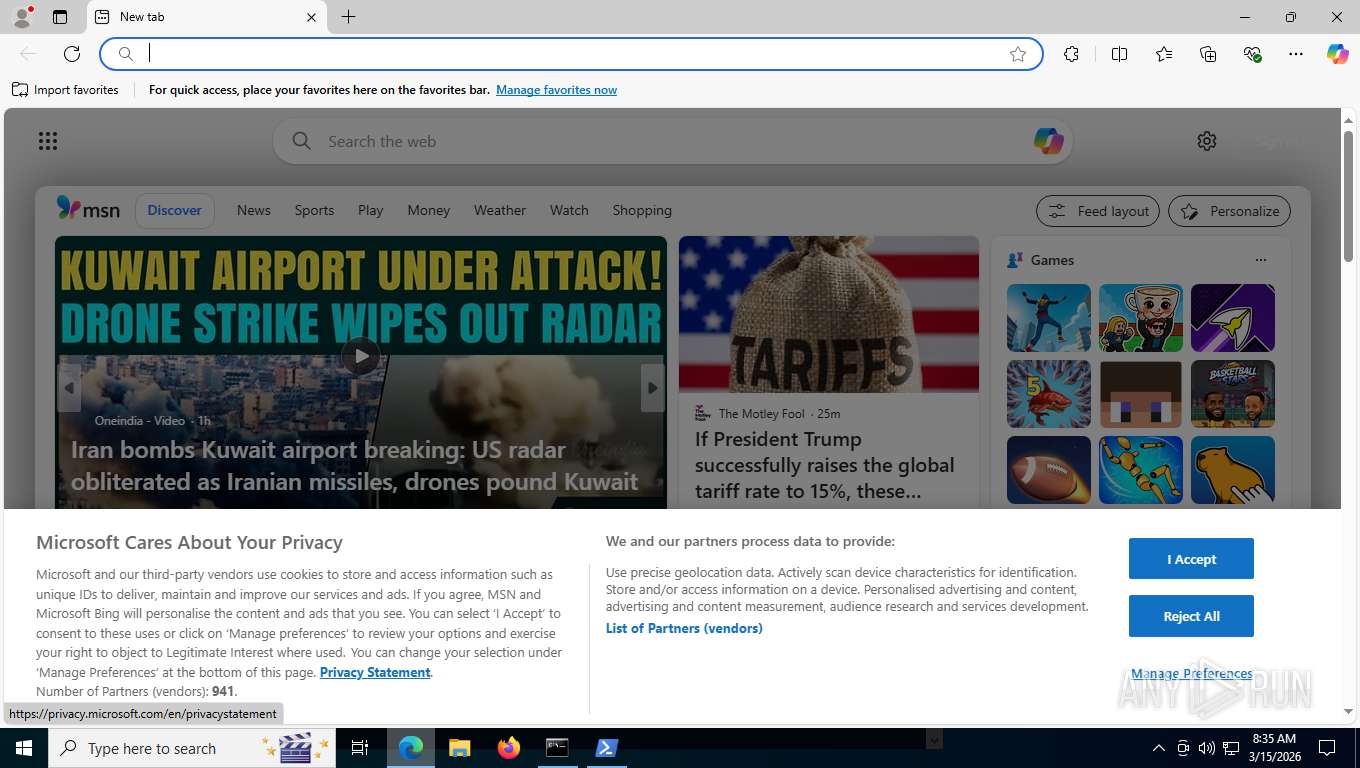The width and height of the screenshot is (1360, 768).
Task: Open the Privacy Statement link
Action: tap(375, 672)
